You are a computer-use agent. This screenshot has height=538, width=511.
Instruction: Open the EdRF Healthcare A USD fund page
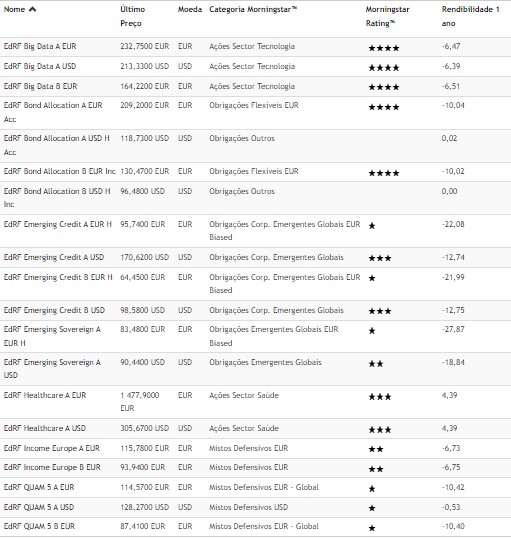[x=45, y=428]
